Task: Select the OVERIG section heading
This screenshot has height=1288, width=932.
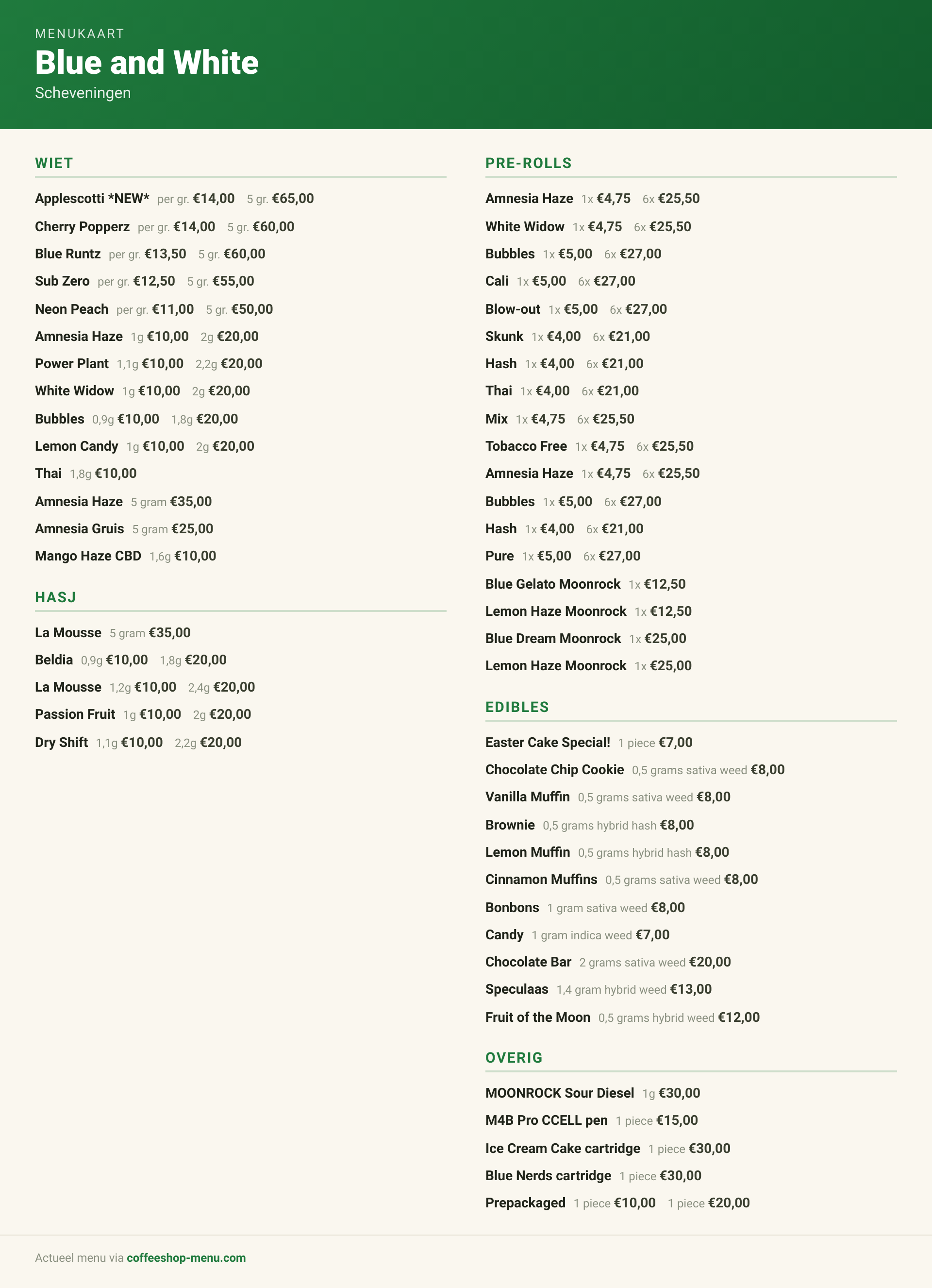Action: coord(514,1057)
